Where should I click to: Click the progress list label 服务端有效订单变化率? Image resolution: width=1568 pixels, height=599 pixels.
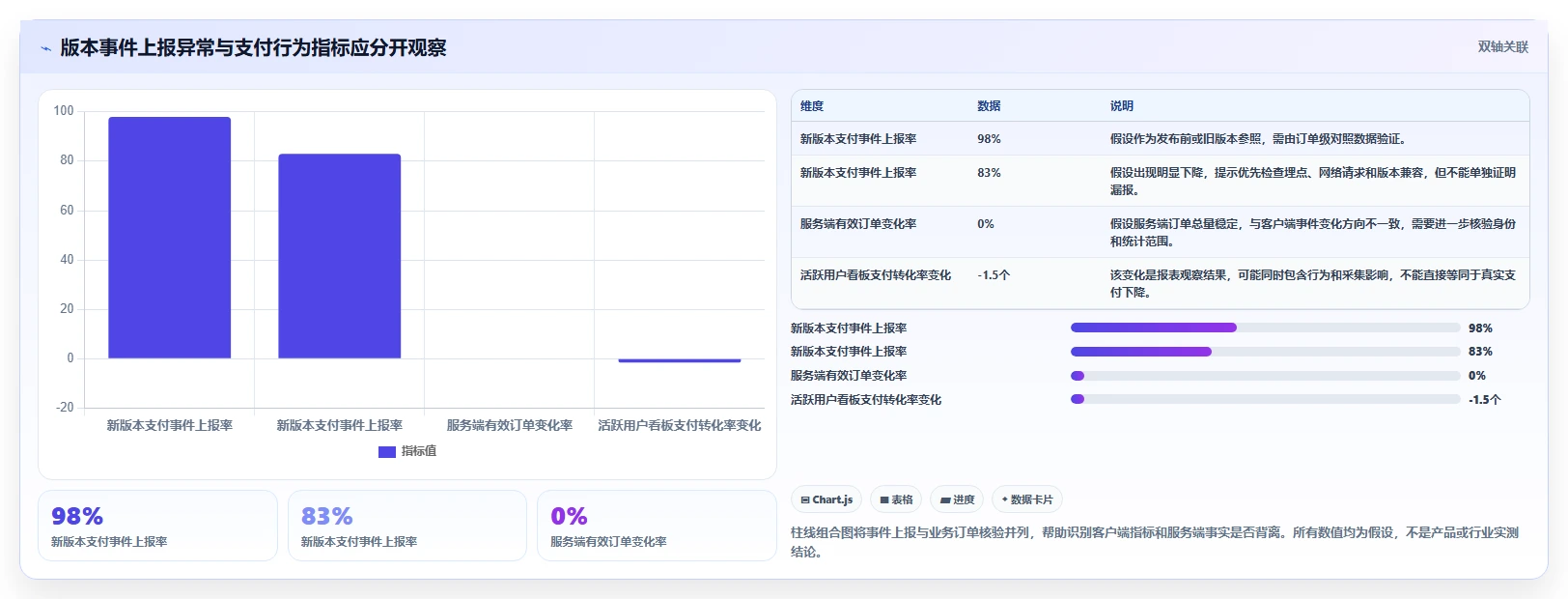click(x=849, y=376)
